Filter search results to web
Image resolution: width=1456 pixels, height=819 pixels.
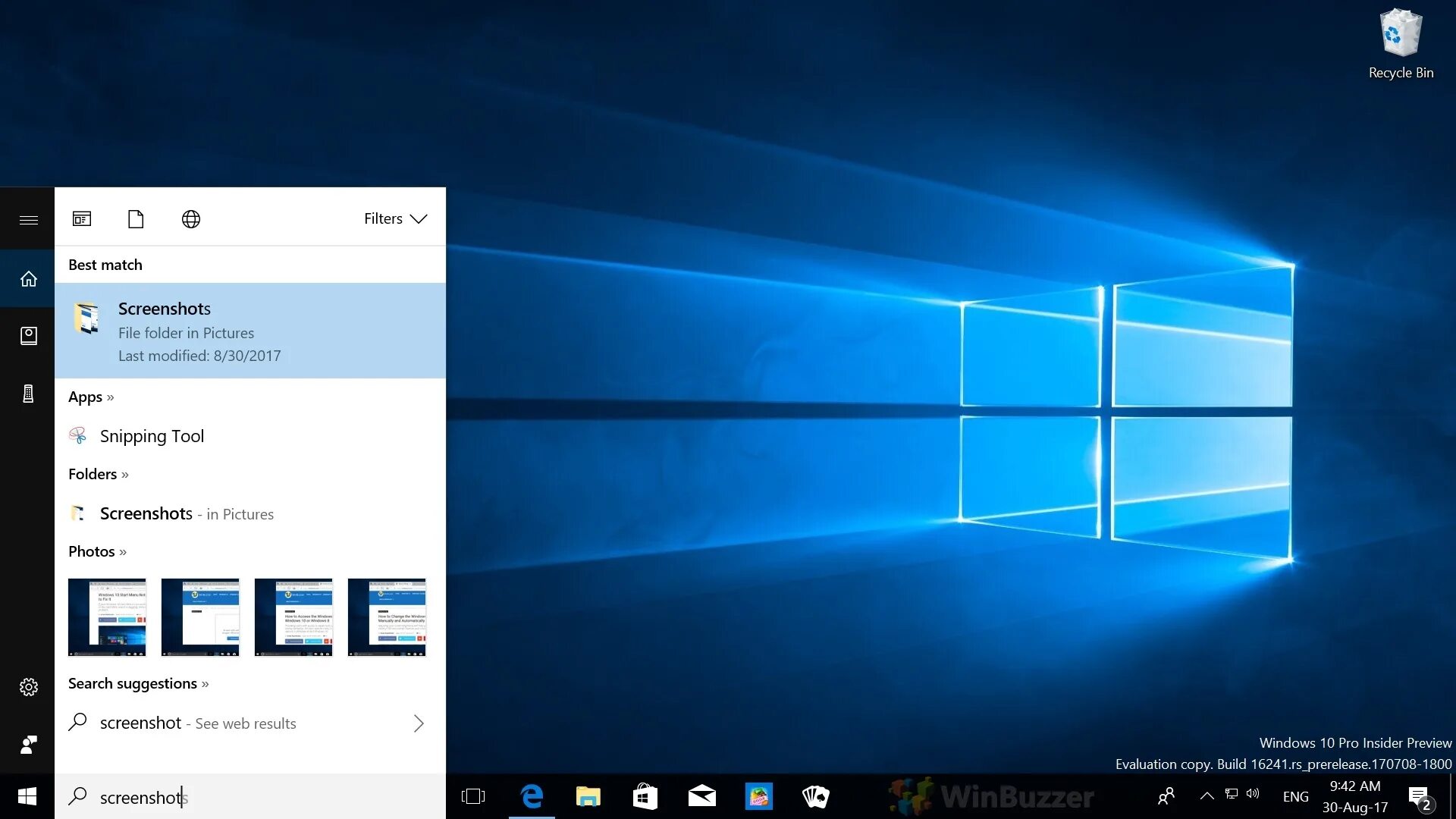pos(190,219)
